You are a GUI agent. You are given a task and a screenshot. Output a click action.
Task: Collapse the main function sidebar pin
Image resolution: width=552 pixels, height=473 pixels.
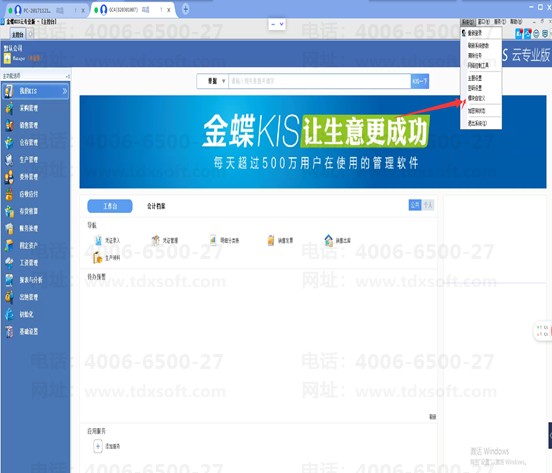67,76
